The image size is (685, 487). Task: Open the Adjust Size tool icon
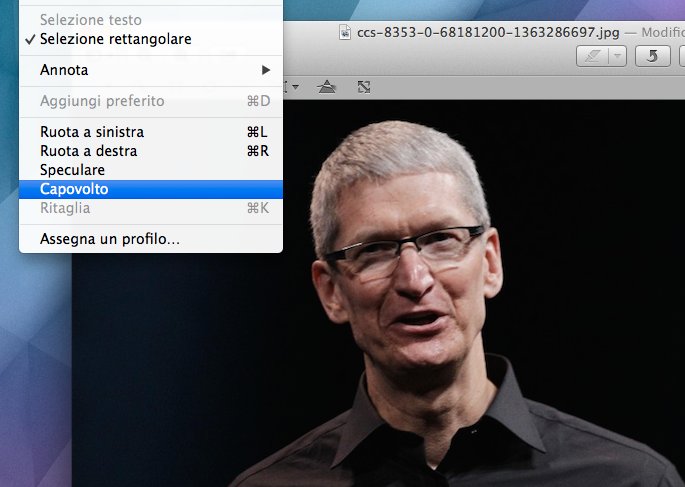pos(364,87)
